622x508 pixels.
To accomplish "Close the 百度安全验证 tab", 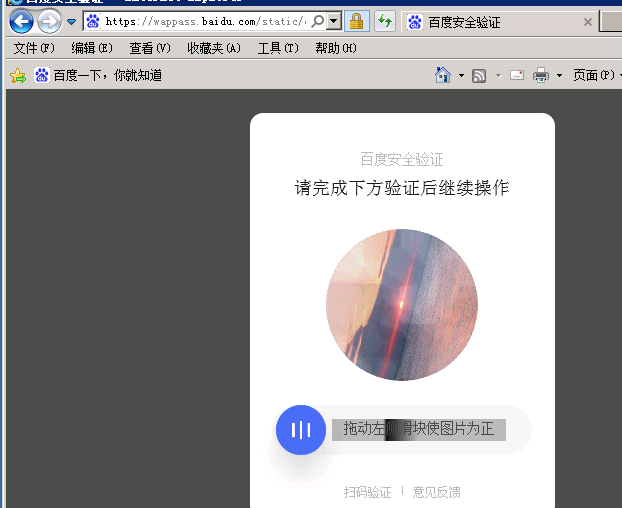I will click(x=587, y=22).
